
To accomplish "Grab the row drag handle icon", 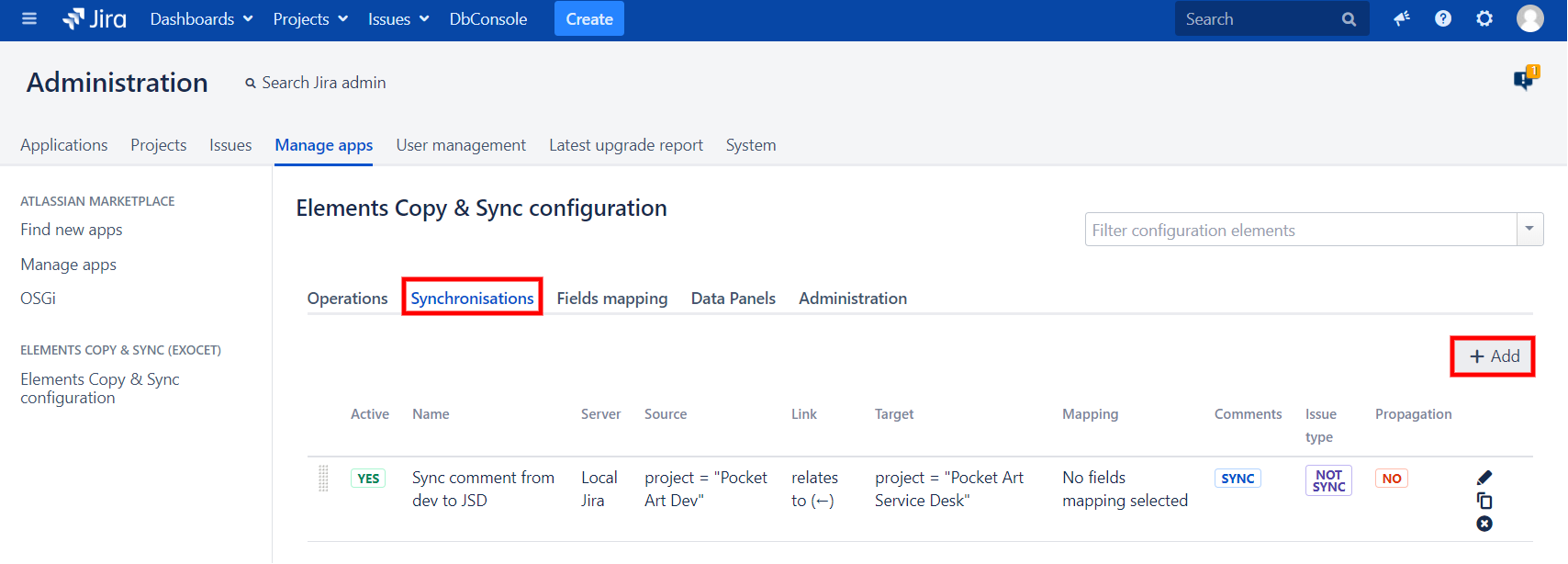I will pyautogui.click(x=323, y=479).
